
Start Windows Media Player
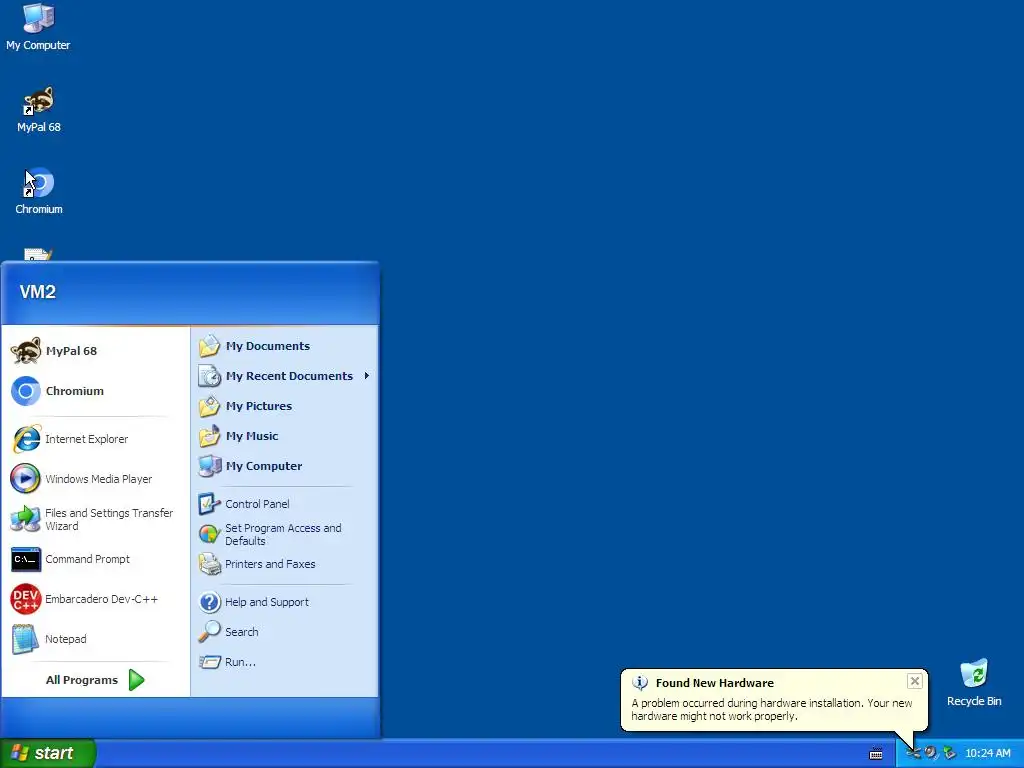(x=95, y=479)
